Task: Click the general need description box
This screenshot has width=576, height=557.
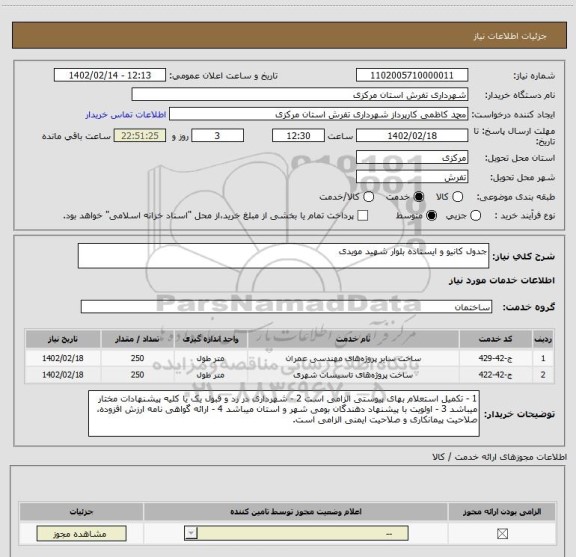Action: [x=283, y=256]
